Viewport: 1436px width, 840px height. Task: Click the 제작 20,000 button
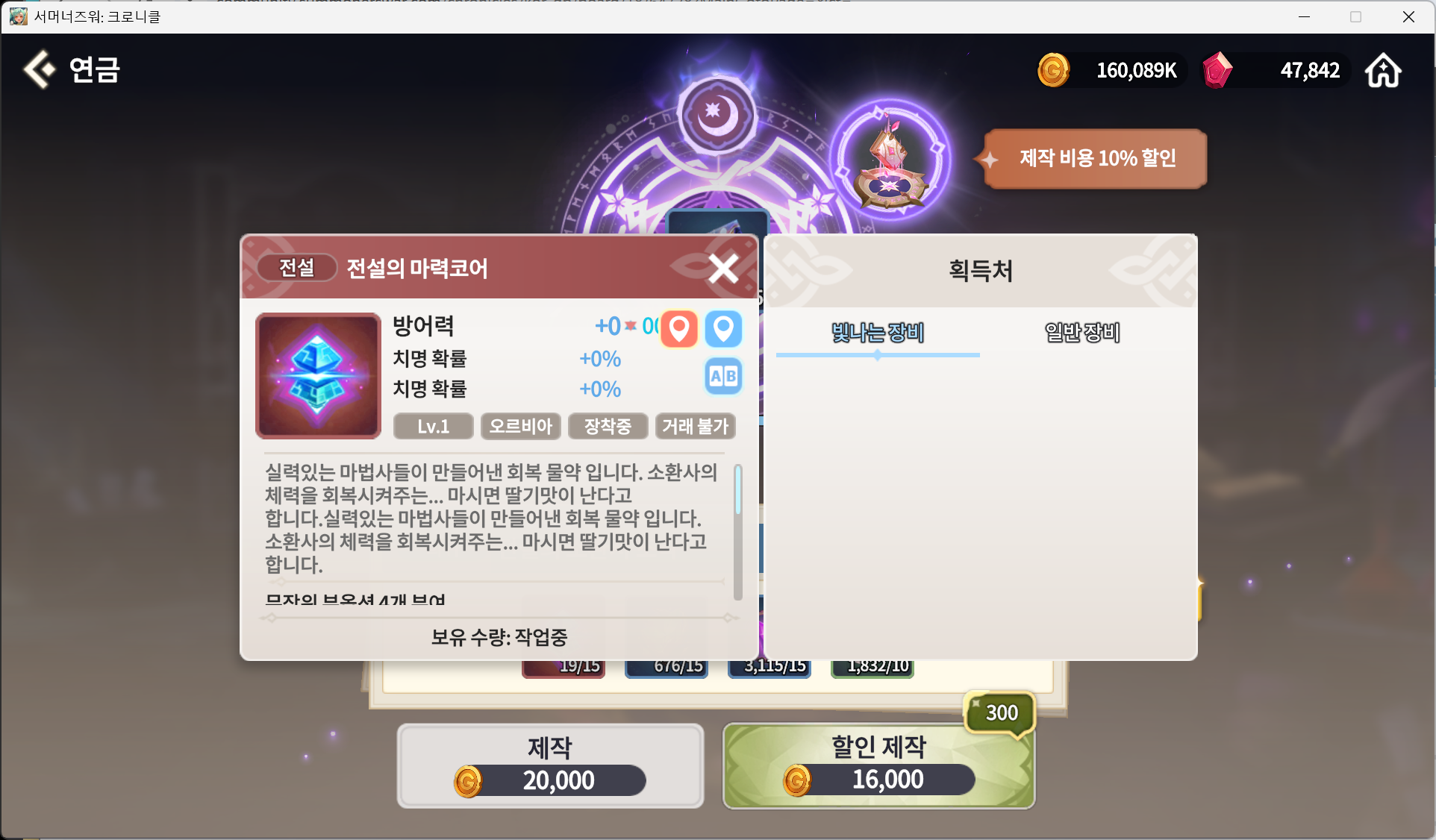click(550, 765)
